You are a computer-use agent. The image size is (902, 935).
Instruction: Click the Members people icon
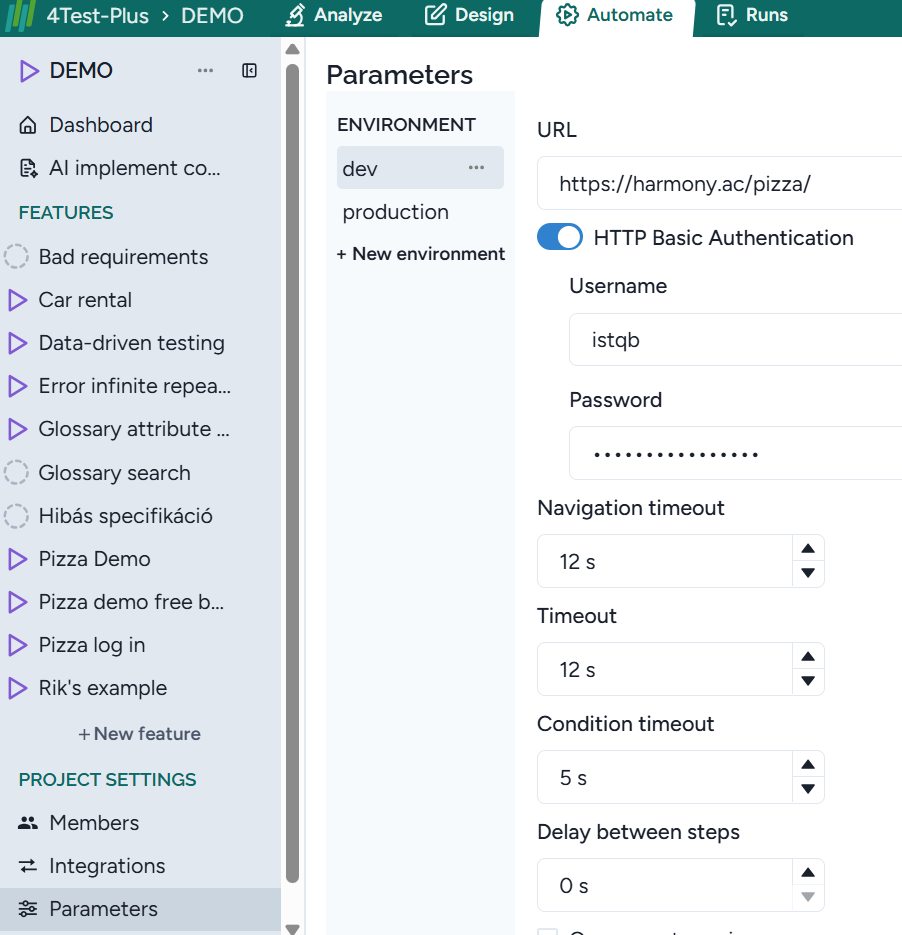pos(28,823)
